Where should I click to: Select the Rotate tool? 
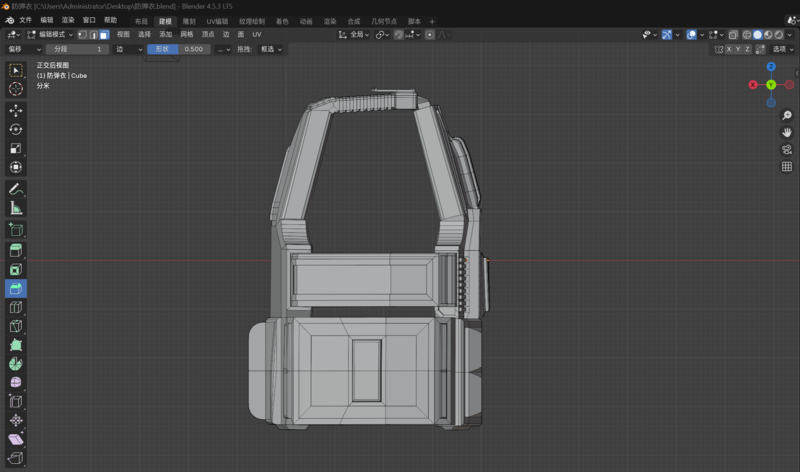[x=16, y=129]
